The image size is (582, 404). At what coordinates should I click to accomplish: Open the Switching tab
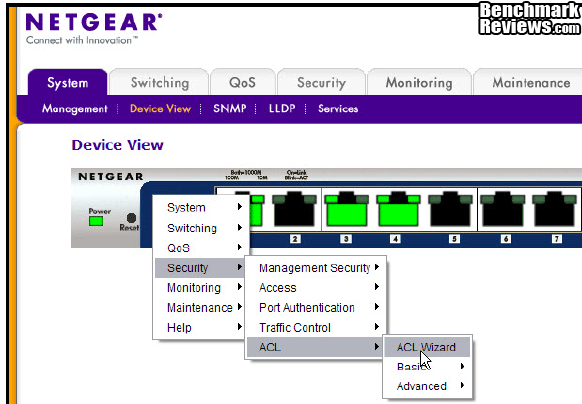(x=160, y=82)
